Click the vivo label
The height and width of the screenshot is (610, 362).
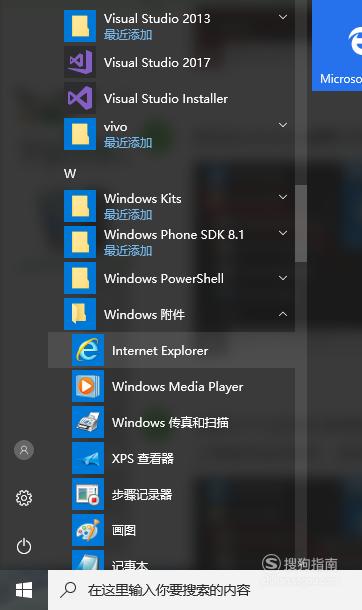point(115,127)
